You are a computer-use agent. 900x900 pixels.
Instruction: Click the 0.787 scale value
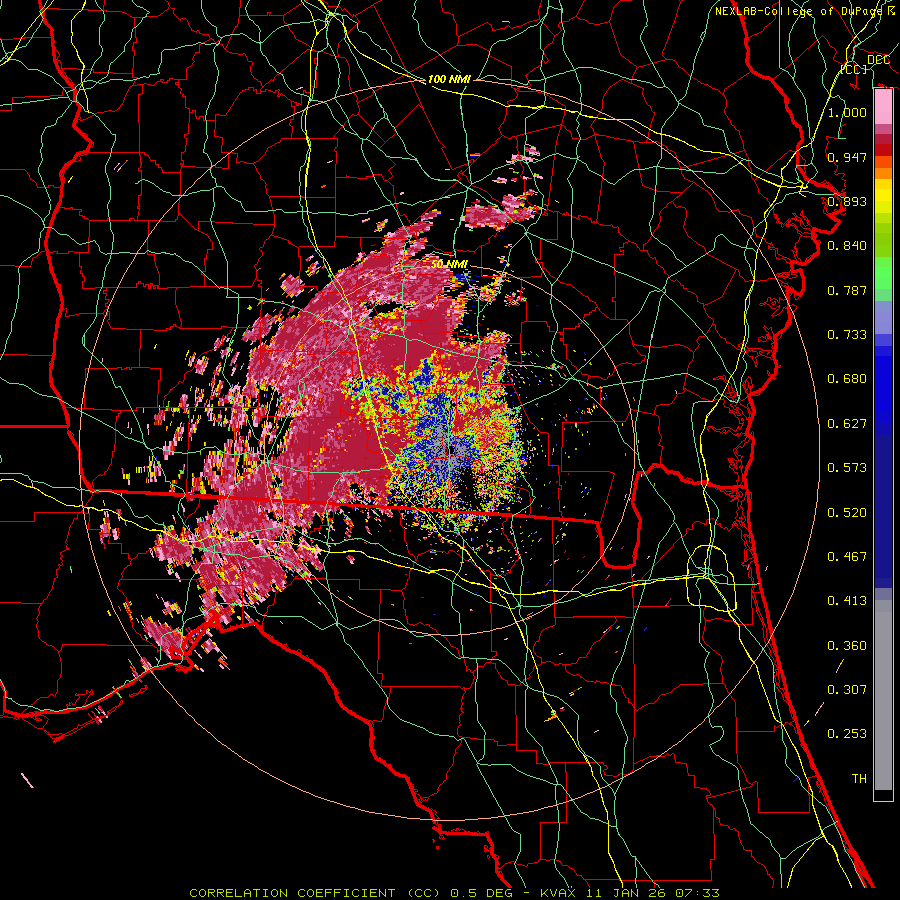point(847,290)
